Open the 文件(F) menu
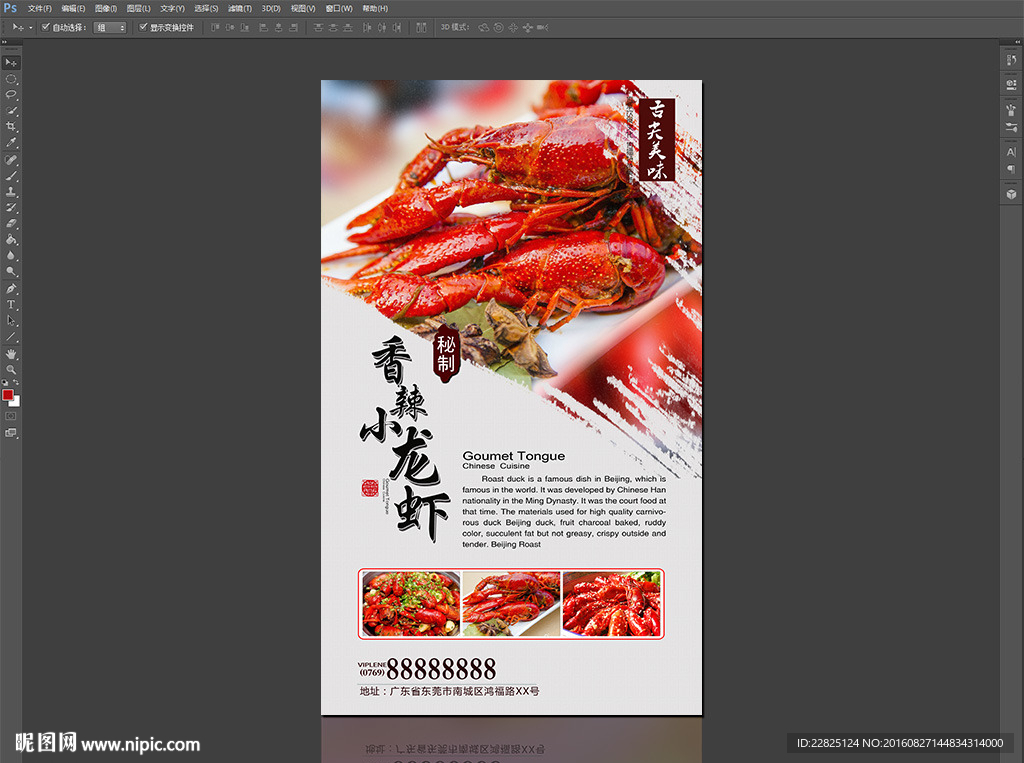 (x=39, y=8)
